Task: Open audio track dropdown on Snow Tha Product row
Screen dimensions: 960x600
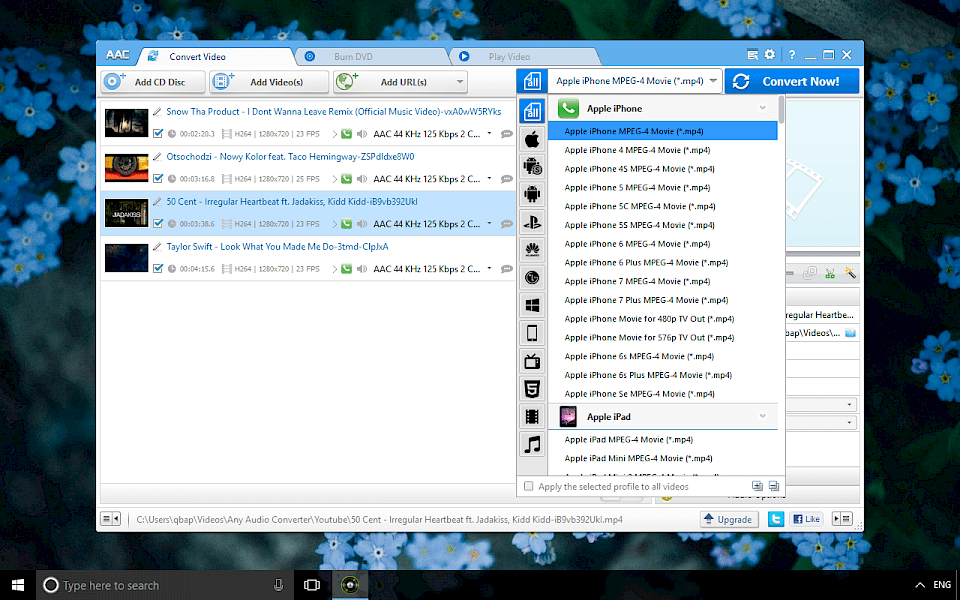Action: 489,133
